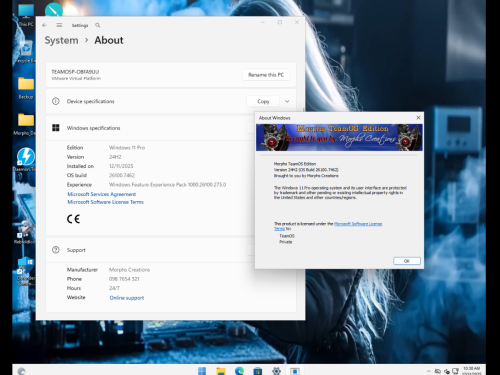Expand the Device specifications chevron
The height and width of the screenshot is (375, 500).
click(x=287, y=101)
